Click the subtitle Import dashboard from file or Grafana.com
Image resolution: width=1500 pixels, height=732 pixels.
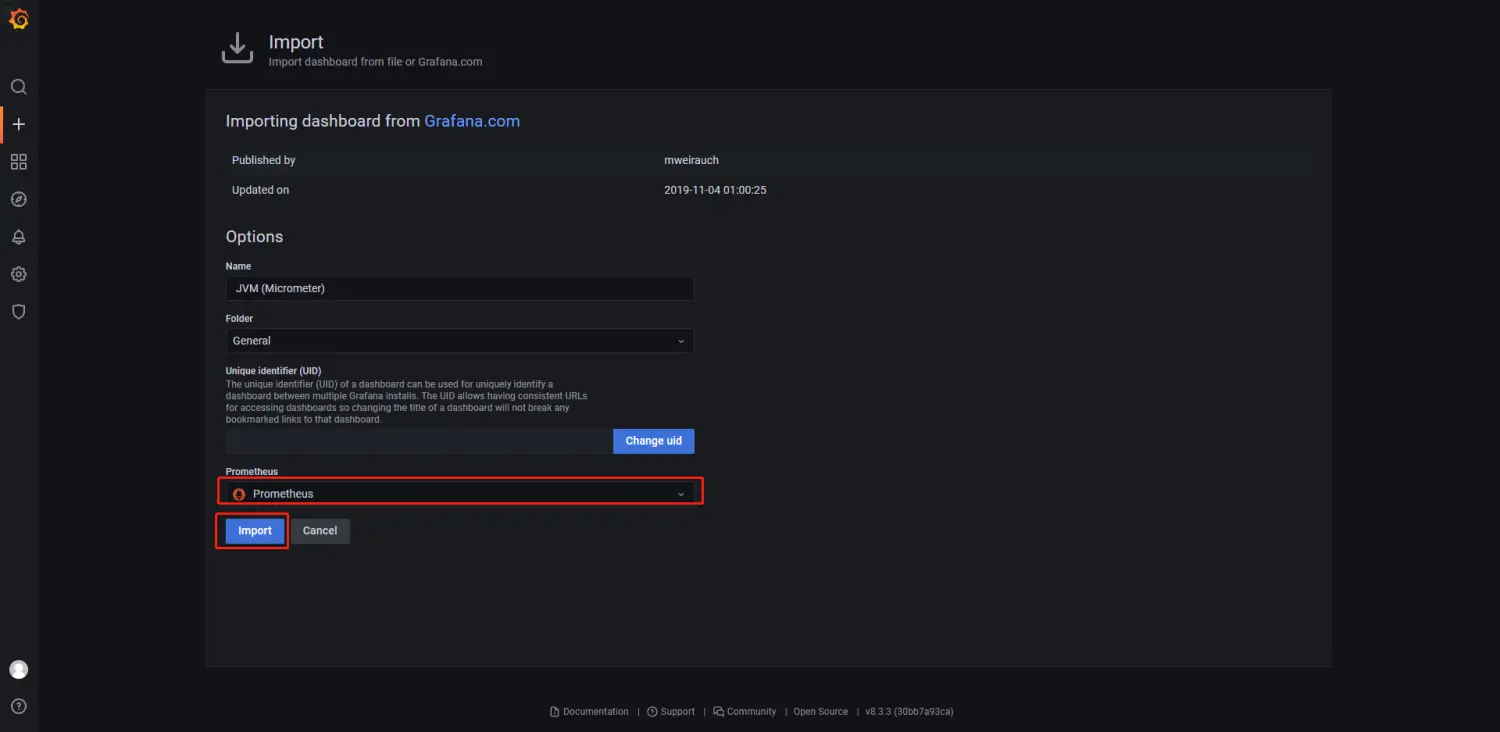[375, 62]
